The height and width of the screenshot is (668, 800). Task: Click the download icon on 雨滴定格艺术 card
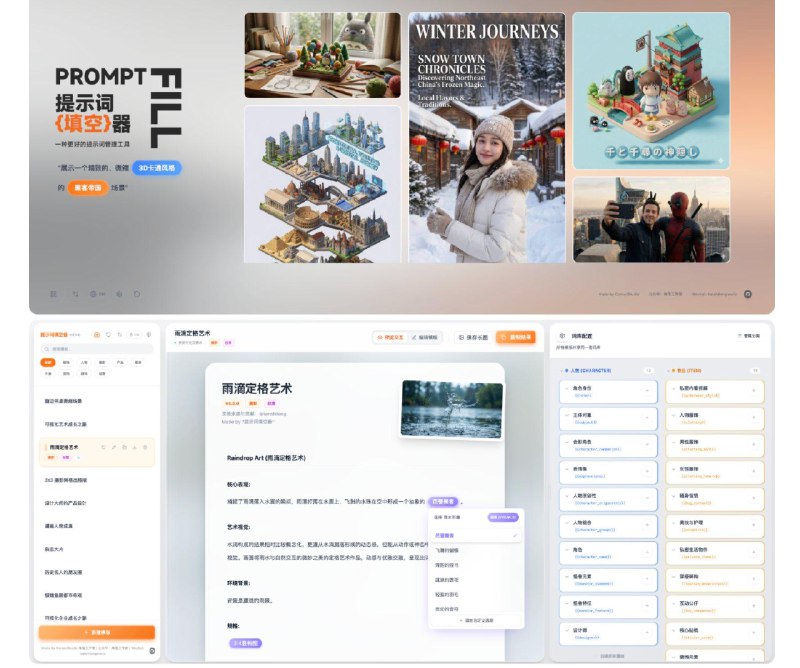tap(134, 446)
